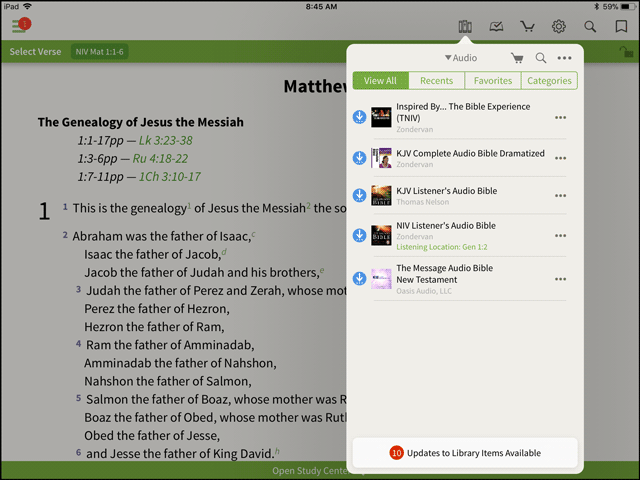Tap the Wi-Fi indicator in status bar
This screenshot has height=480, width=640.
[x=27, y=7]
